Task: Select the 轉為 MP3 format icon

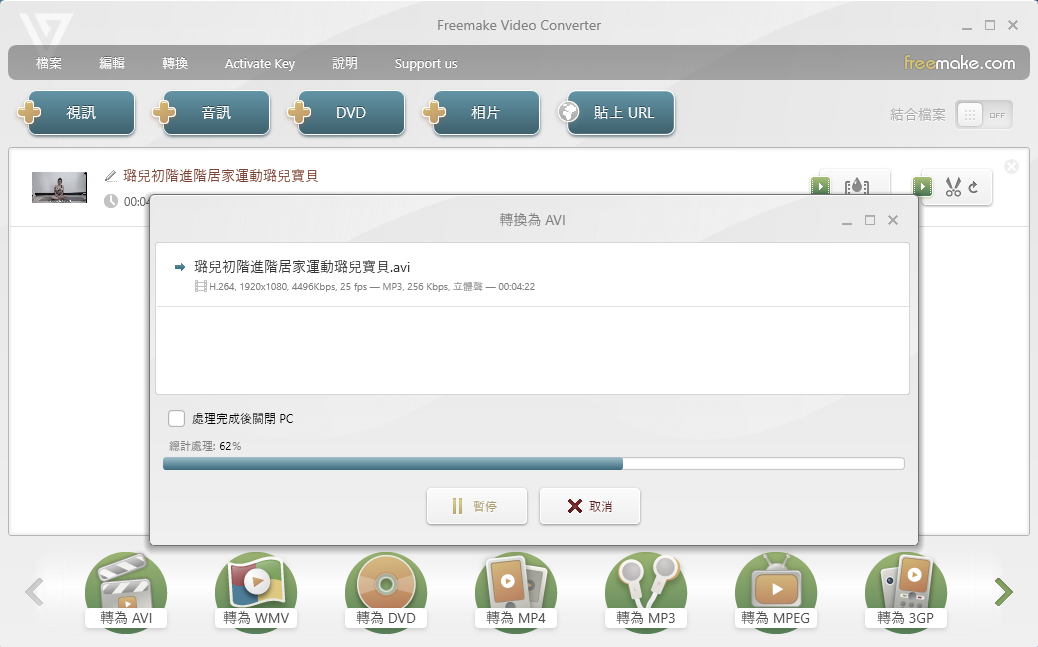Action: [x=645, y=591]
